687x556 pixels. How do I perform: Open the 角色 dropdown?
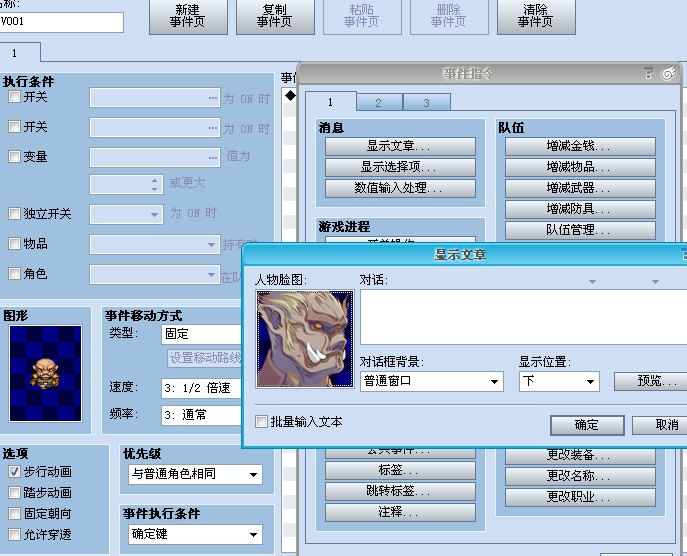[x=155, y=275]
